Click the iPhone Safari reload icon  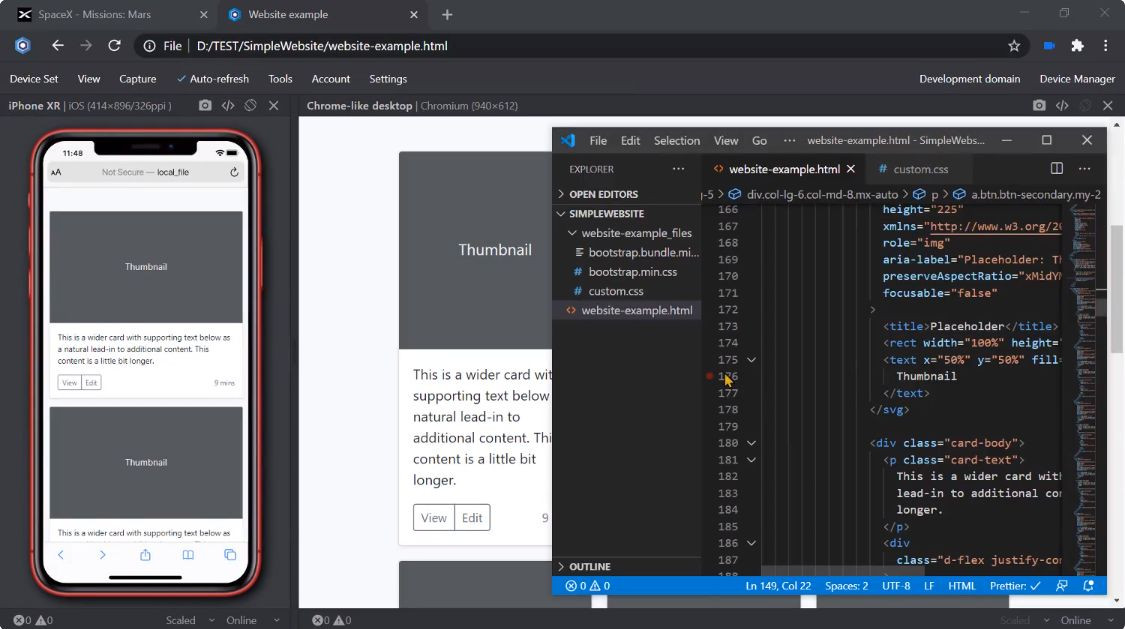234,172
